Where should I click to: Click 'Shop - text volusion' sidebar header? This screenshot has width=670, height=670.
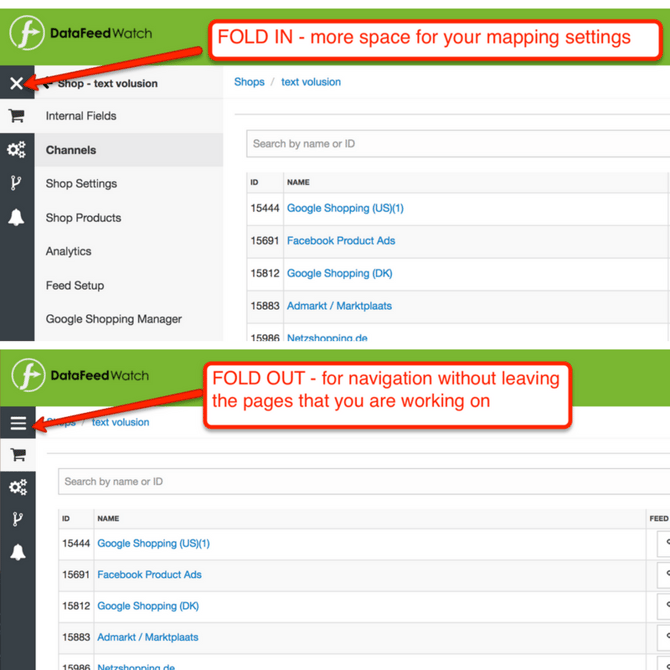(x=108, y=83)
